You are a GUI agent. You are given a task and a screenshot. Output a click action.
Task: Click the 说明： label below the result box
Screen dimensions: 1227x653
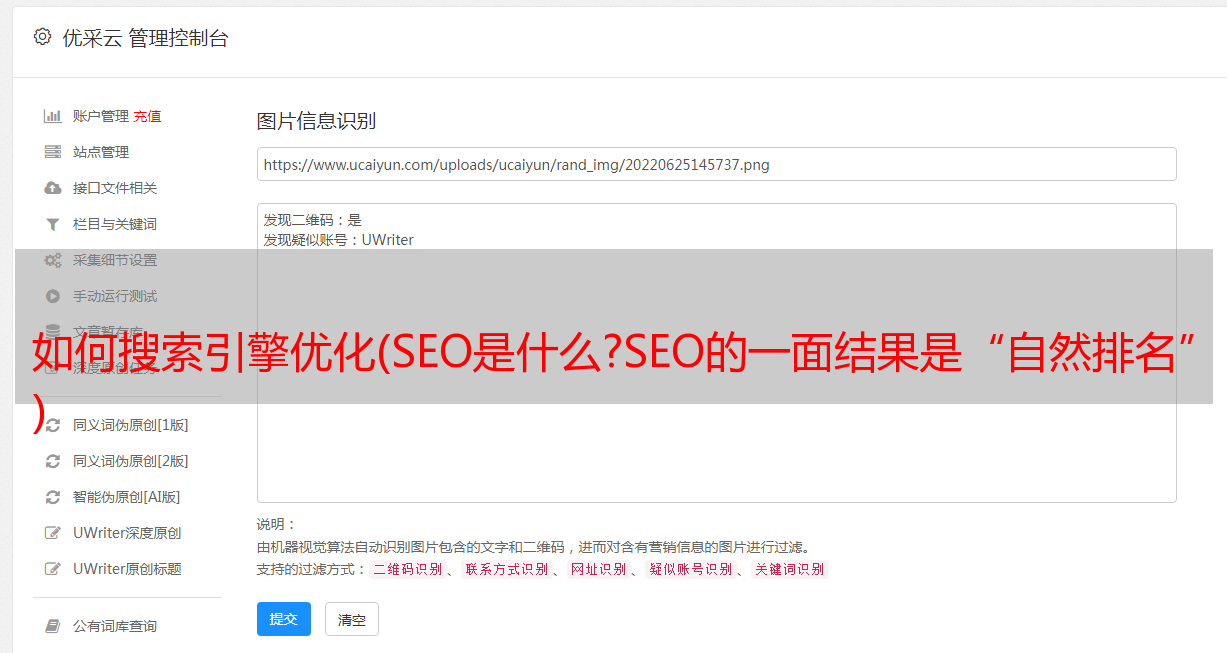[x=277, y=525]
